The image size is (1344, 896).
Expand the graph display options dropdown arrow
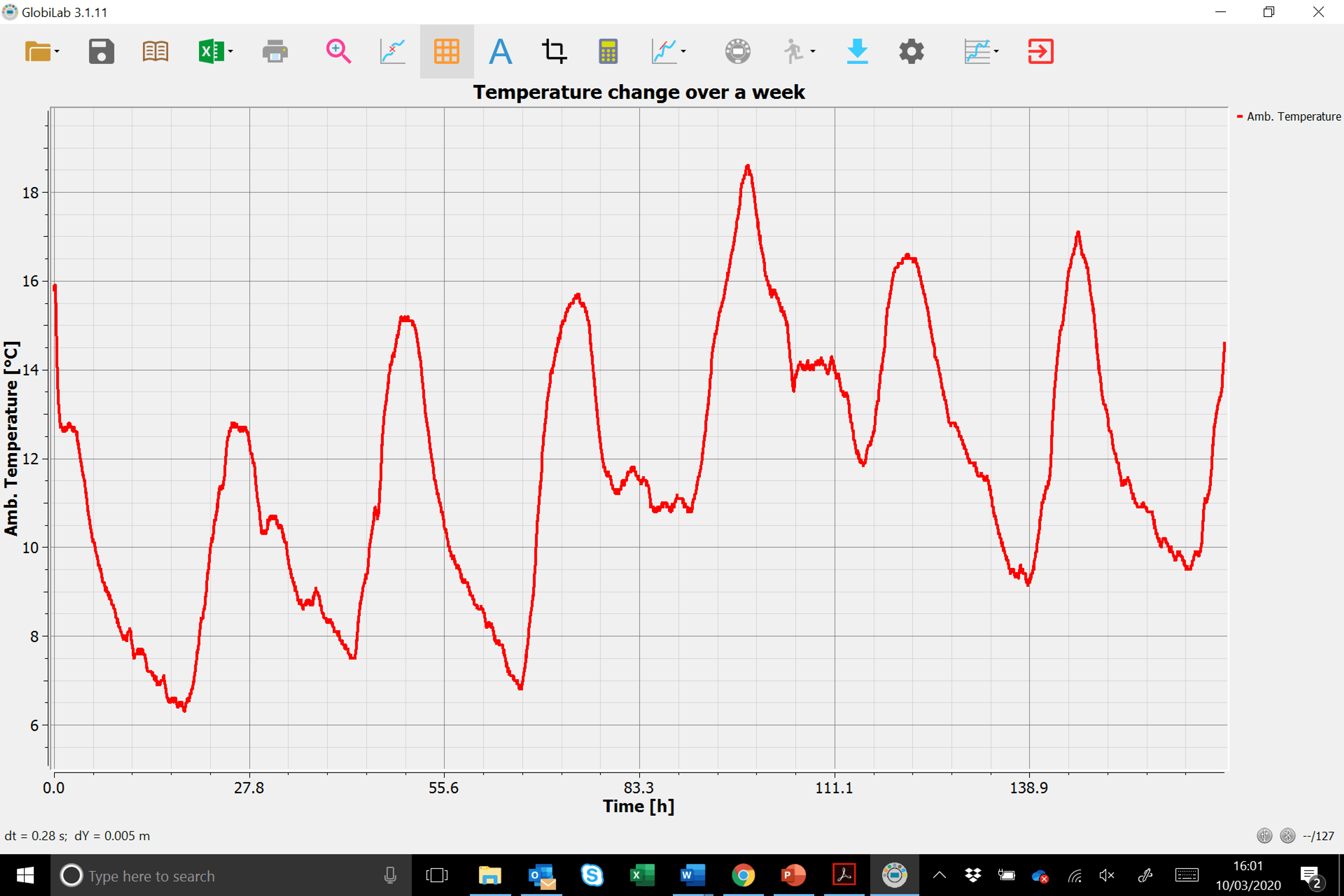(684, 51)
